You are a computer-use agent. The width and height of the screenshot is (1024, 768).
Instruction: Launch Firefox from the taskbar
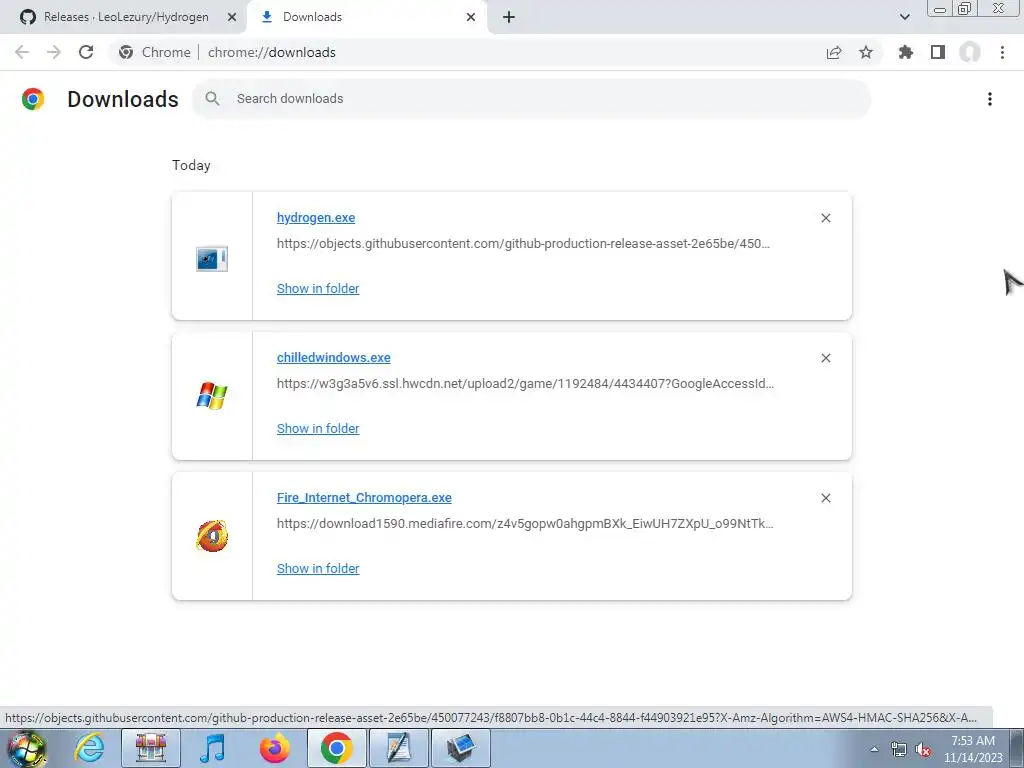click(x=274, y=748)
